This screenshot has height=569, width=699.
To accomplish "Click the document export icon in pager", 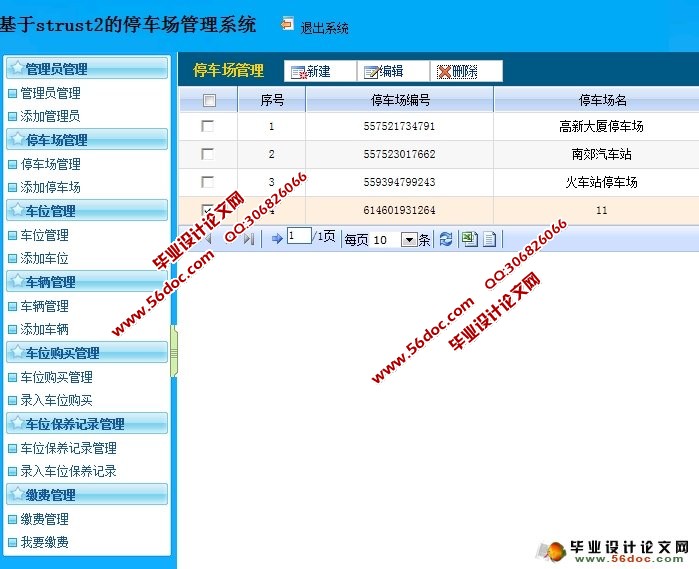I will 489,239.
